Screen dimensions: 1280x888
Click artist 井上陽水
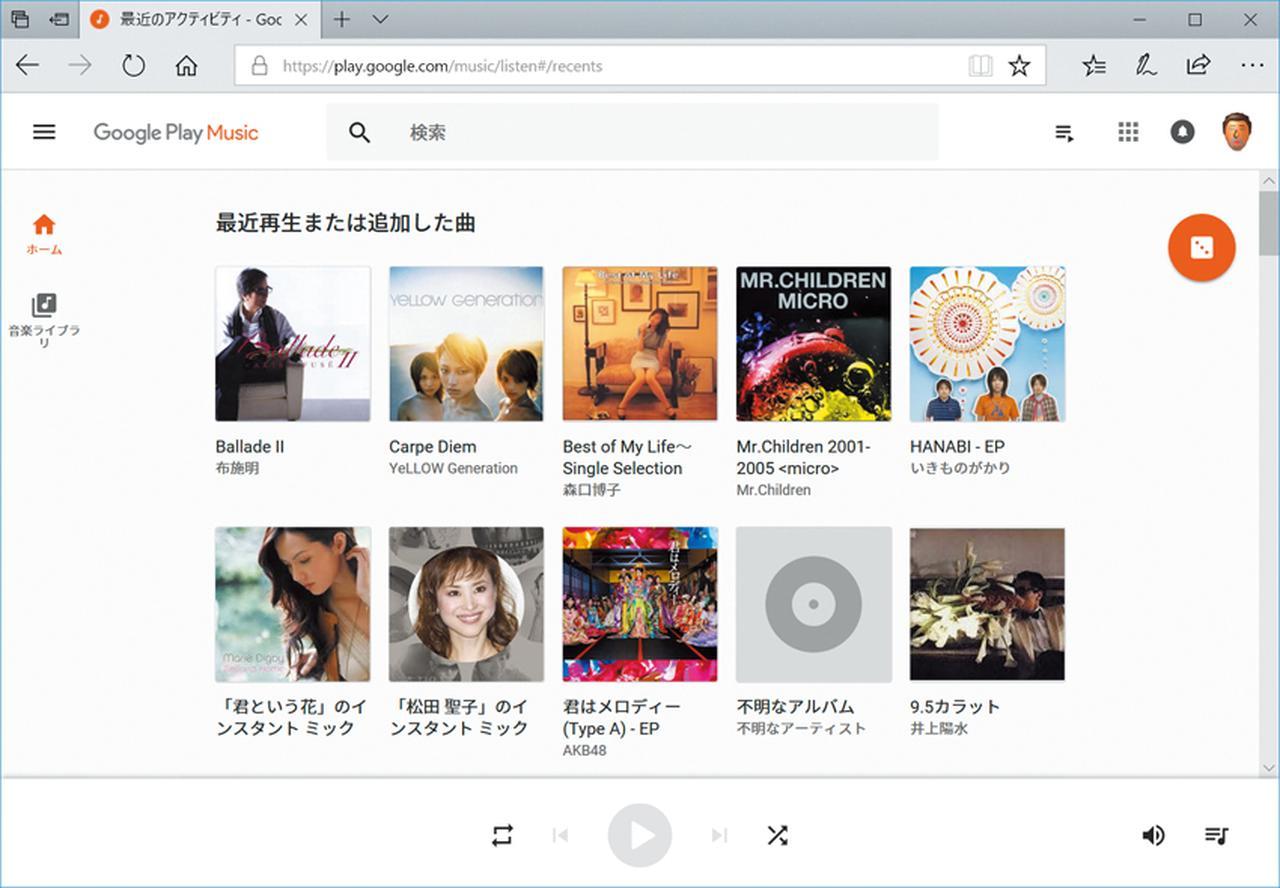(939, 728)
